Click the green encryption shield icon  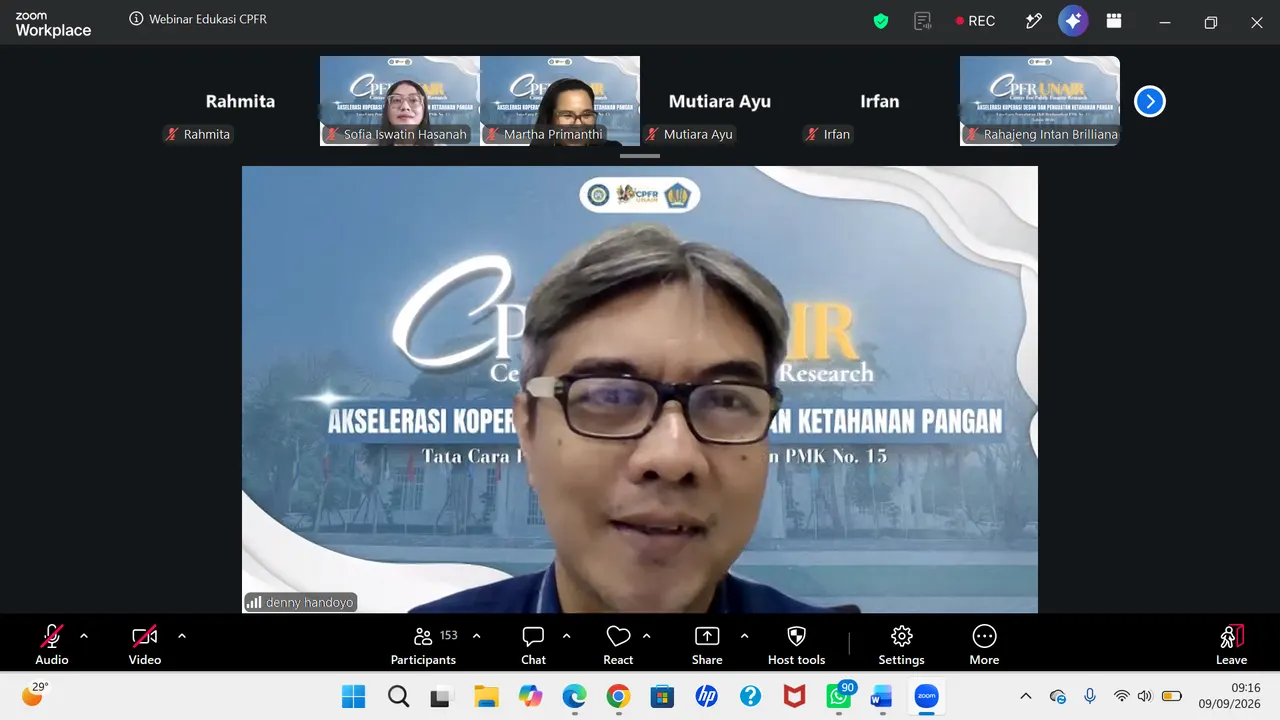881,21
